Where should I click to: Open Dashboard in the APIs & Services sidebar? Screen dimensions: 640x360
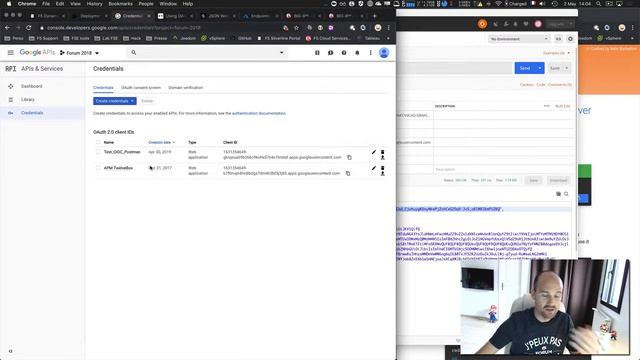31,86
